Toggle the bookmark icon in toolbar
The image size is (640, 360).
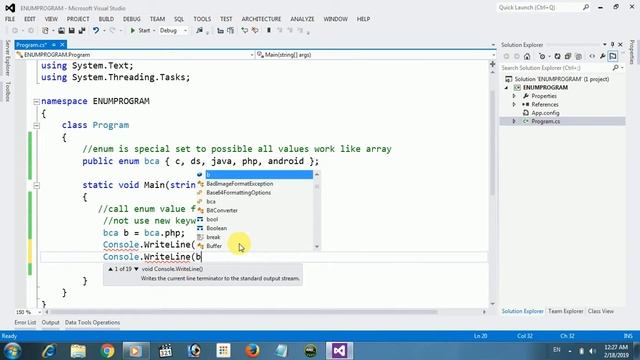(x=269, y=31)
